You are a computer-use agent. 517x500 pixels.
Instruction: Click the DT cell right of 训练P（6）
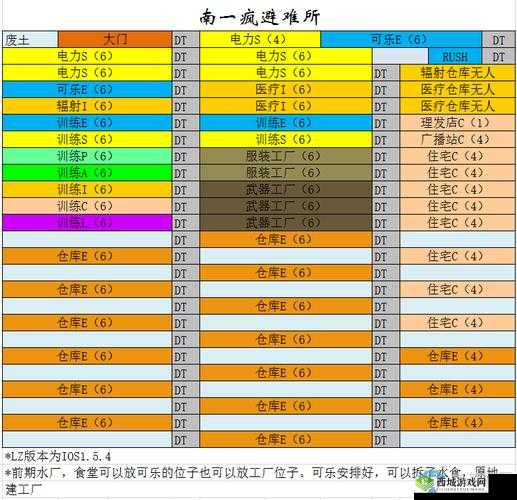coord(186,156)
